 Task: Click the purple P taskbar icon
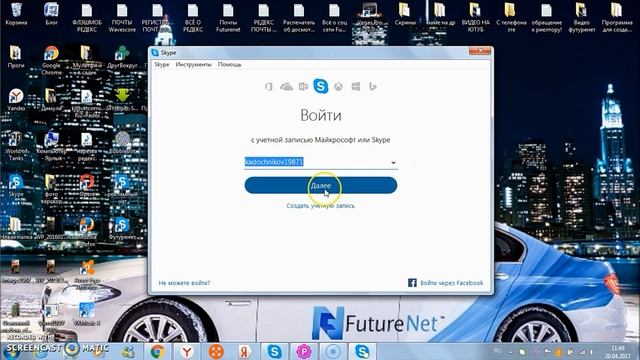pos(304,351)
